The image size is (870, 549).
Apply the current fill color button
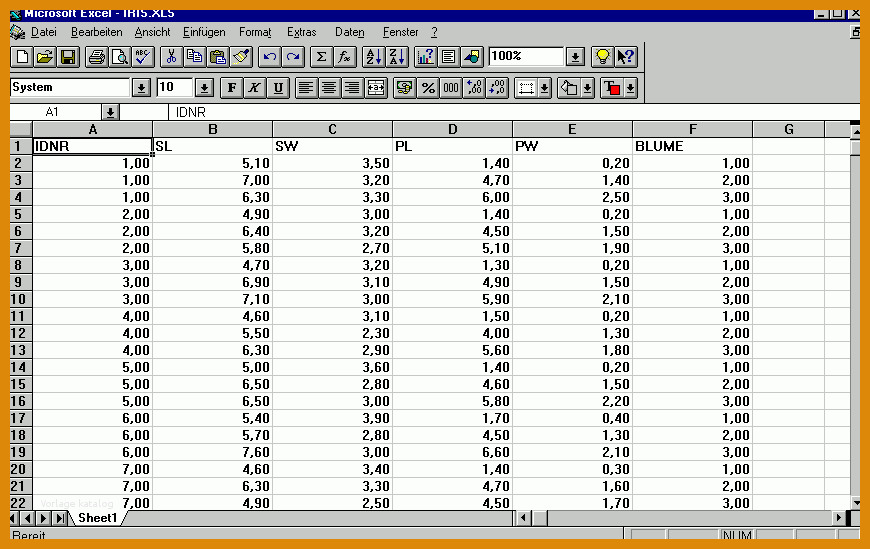(x=569, y=88)
